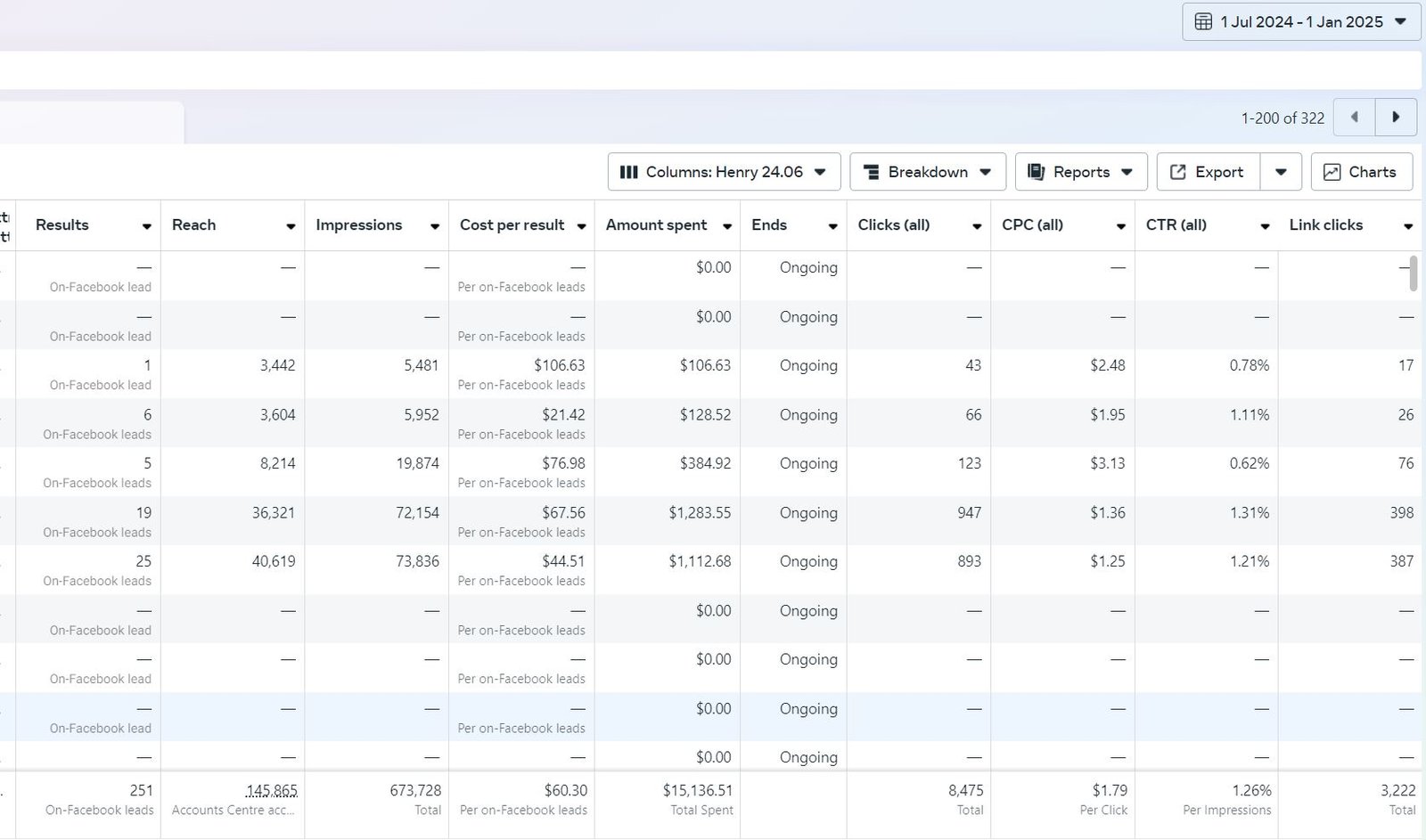The height and width of the screenshot is (840, 1426).
Task: Open the date range calendar picker
Action: (x=1300, y=21)
